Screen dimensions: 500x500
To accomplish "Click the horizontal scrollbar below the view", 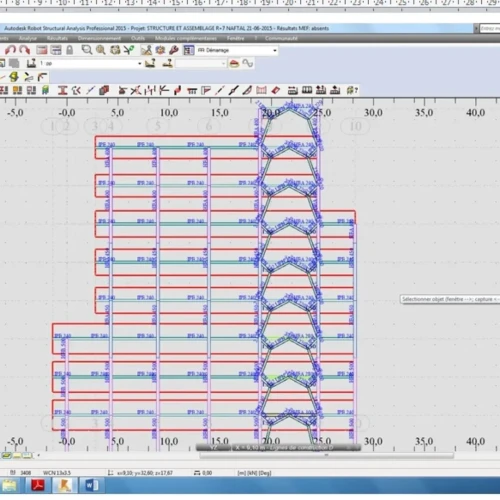I will [327, 455].
